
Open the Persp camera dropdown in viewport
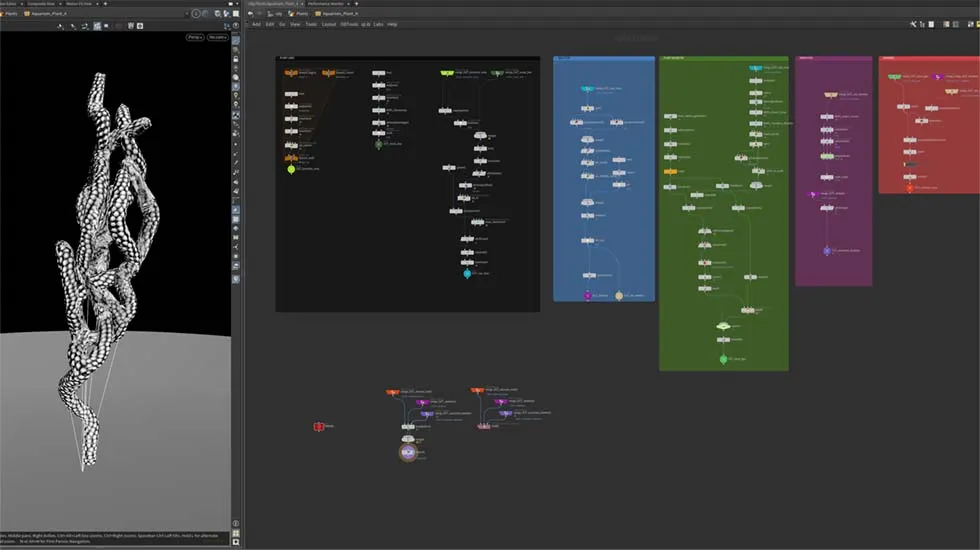coord(194,37)
